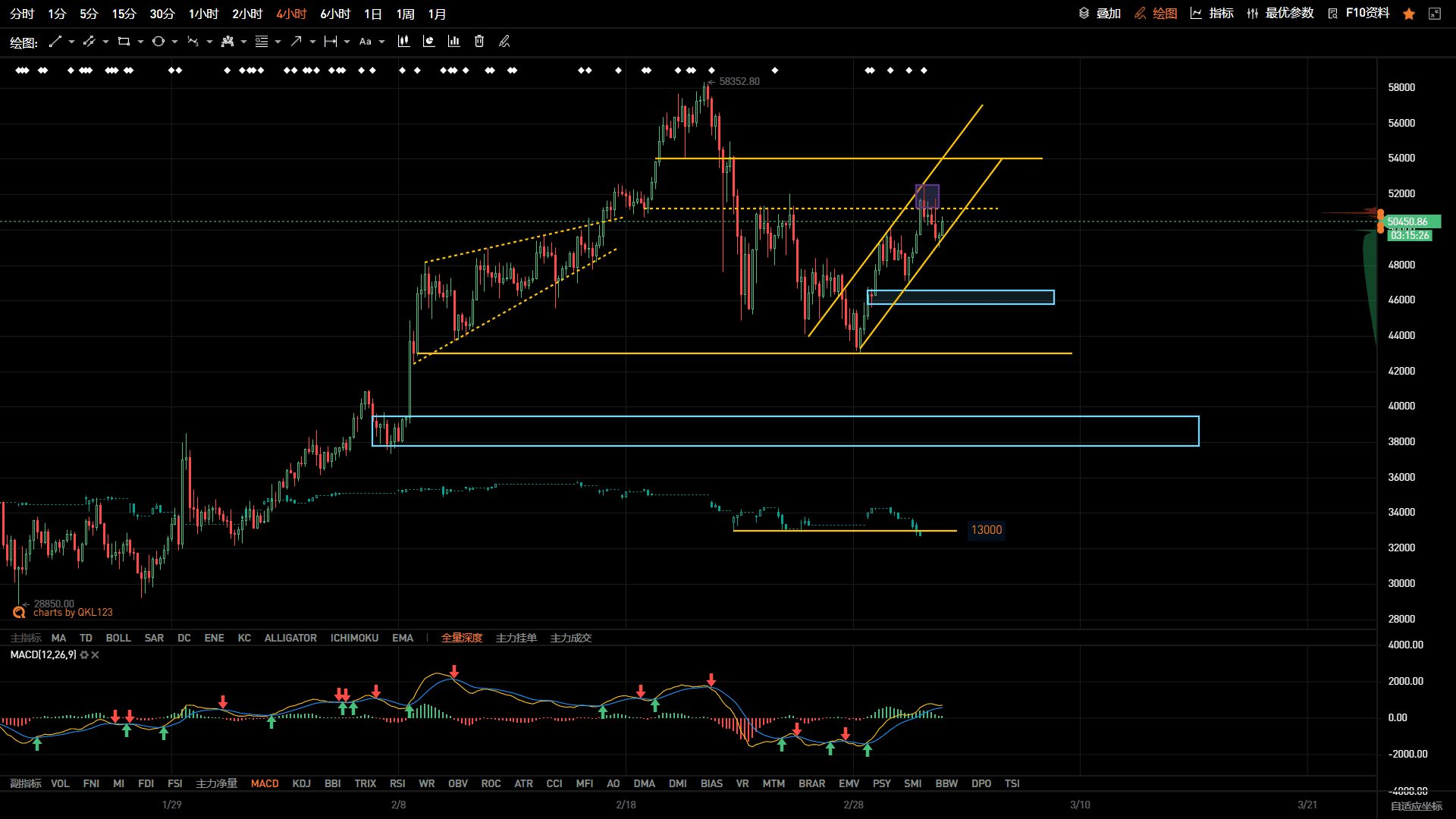Screen dimensions: 1456x819
Task: Select the circle shape drawing tool
Action: pyautogui.click(x=158, y=42)
